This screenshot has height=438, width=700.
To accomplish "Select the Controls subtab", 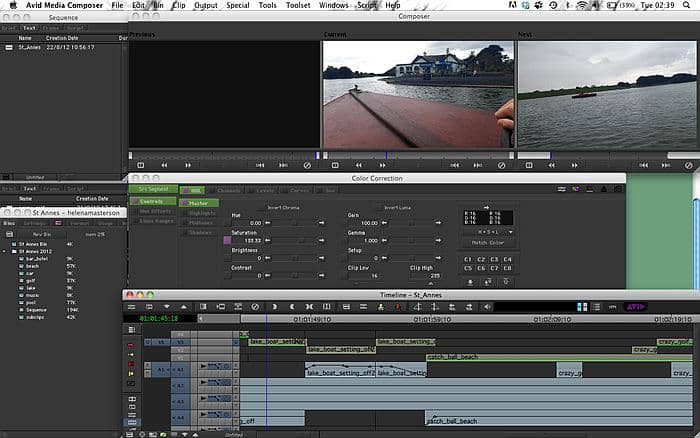I will coord(154,201).
